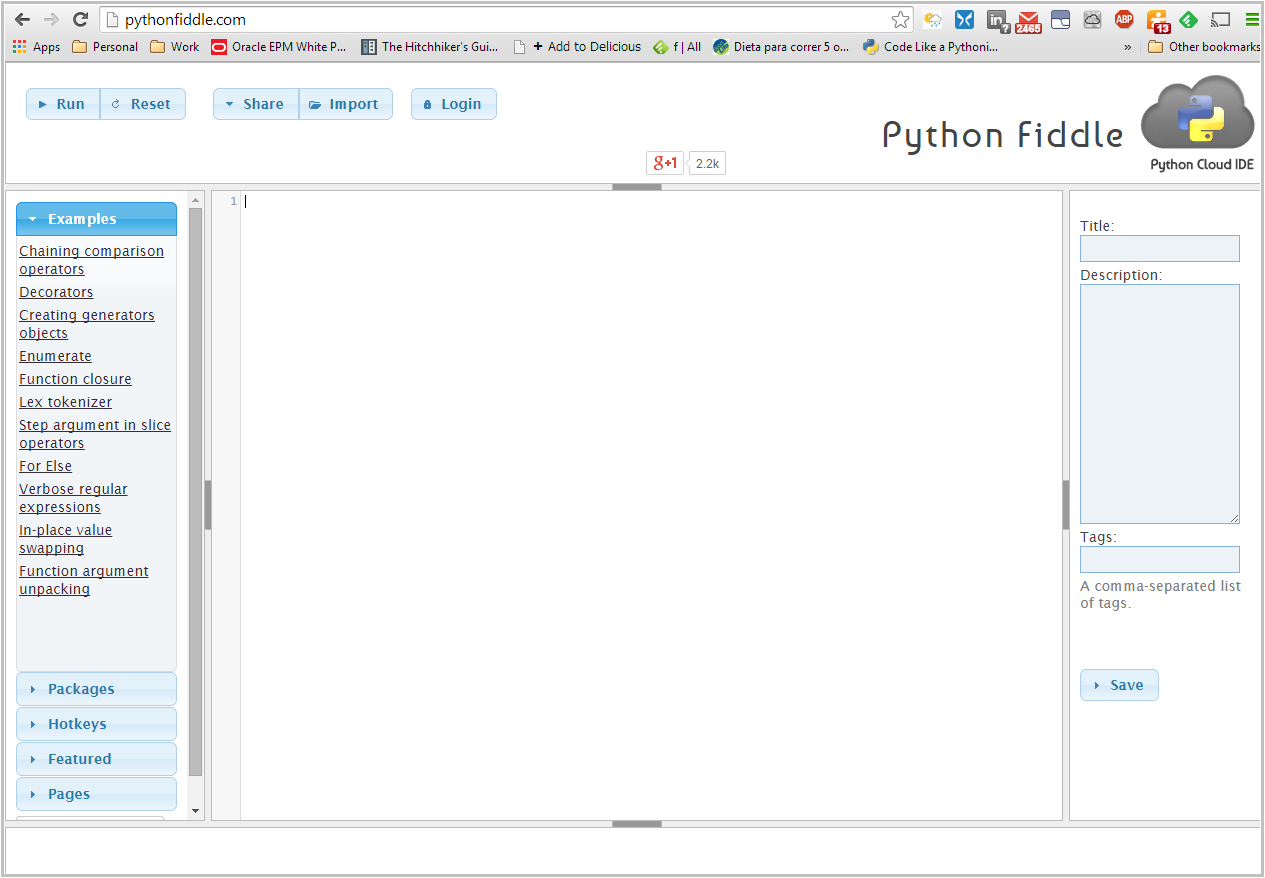Viewport: 1265px width, 878px height.
Task: Open the Other bookmarks folder
Action: coord(1204,47)
